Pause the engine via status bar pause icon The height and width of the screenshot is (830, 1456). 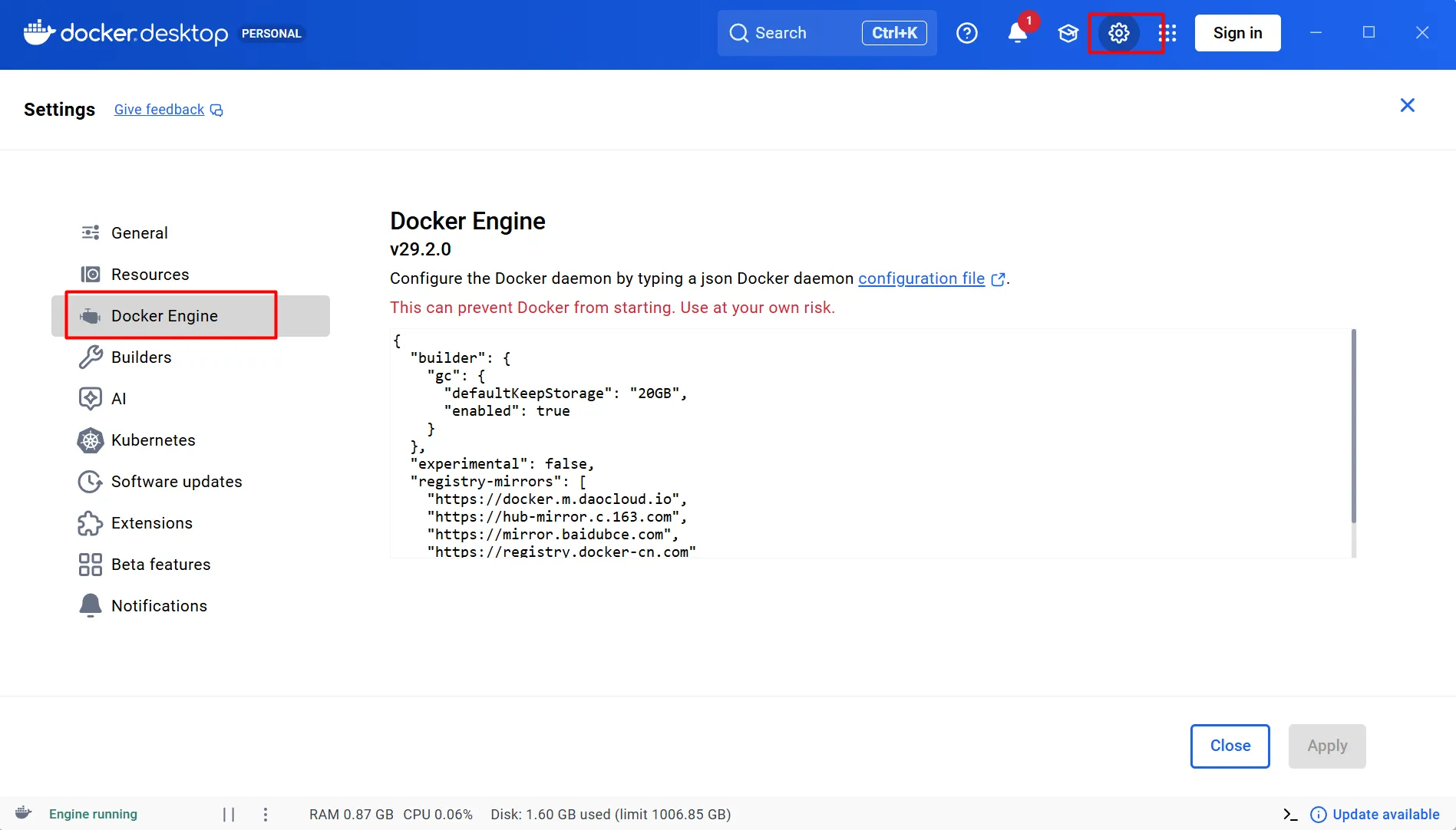(x=229, y=815)
